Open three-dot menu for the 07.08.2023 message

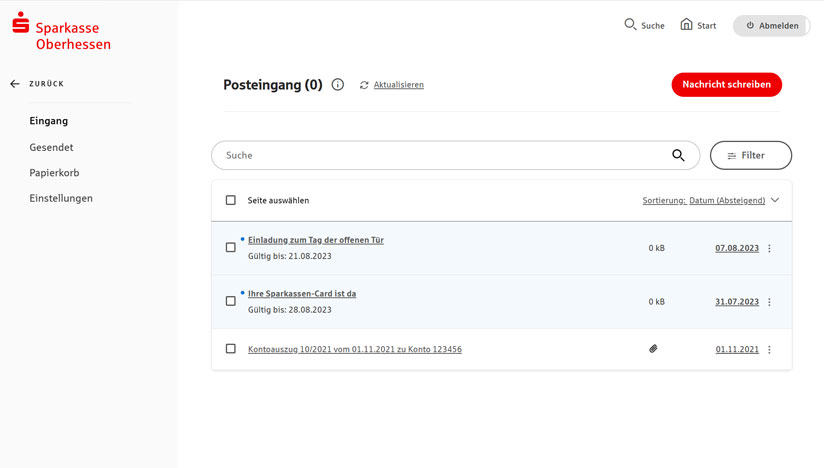pos(769,248)
